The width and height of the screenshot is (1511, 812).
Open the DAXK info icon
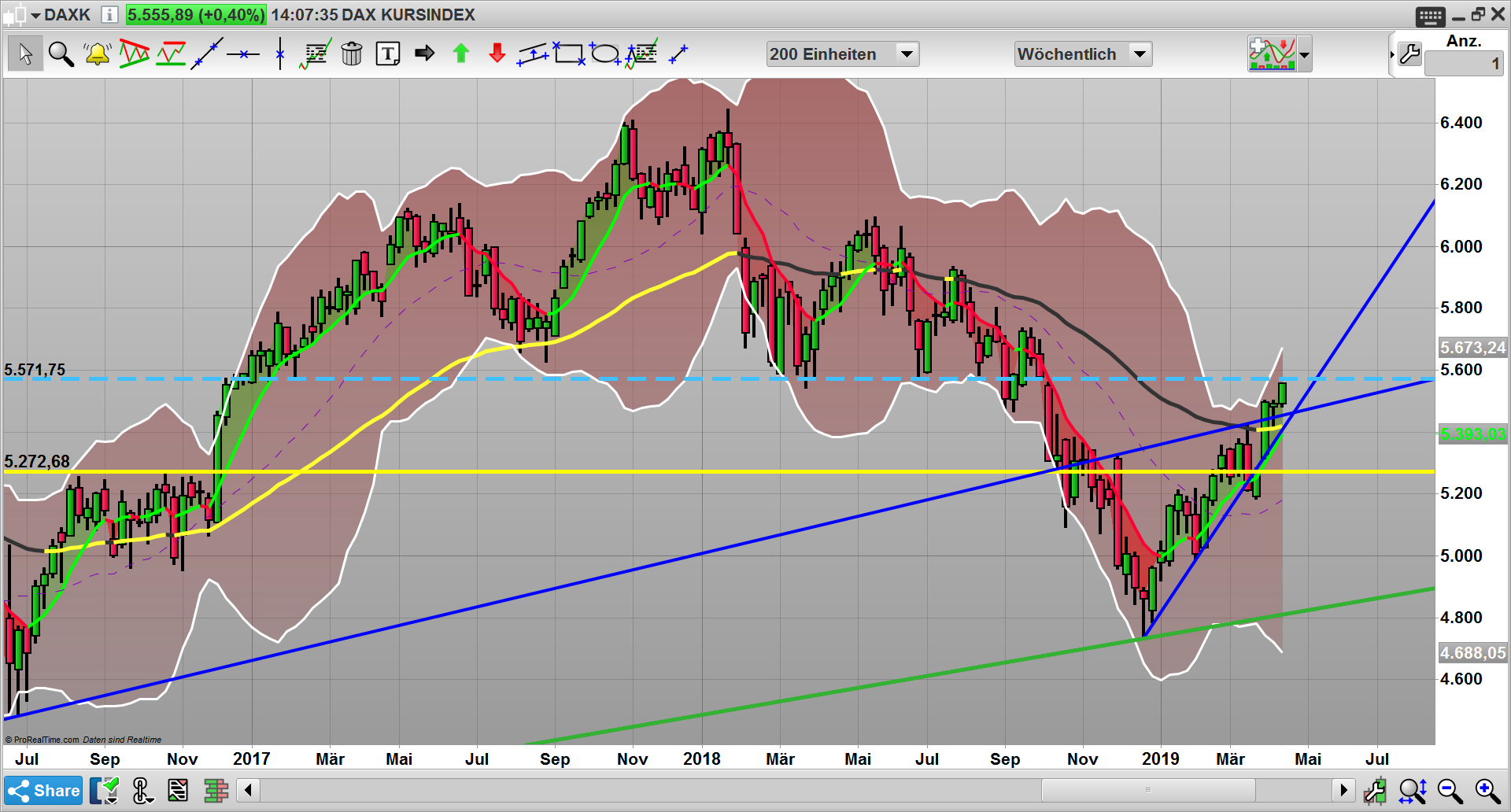(109, 15)
